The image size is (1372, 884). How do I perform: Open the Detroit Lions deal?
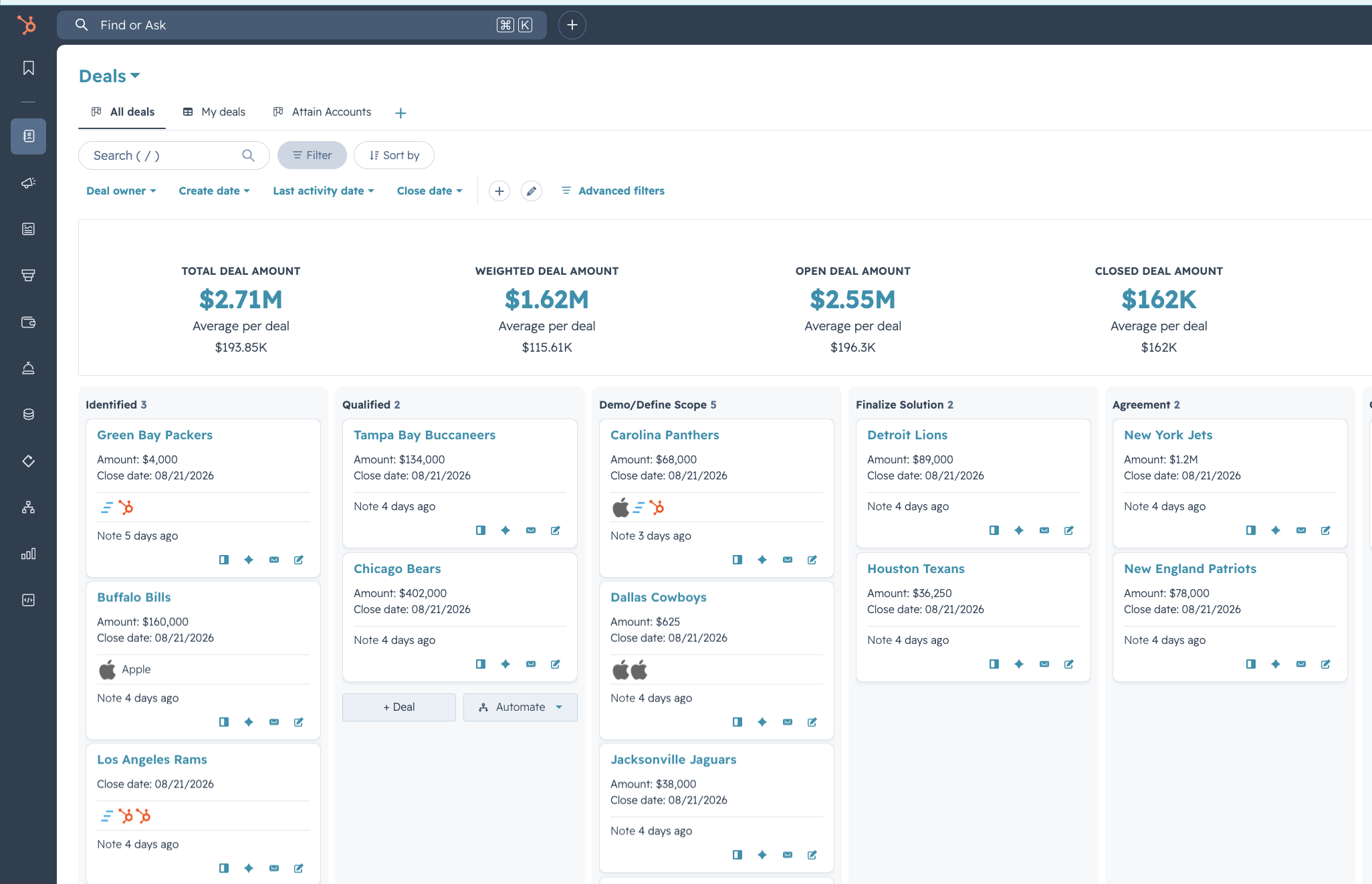(x=907, y=435)
